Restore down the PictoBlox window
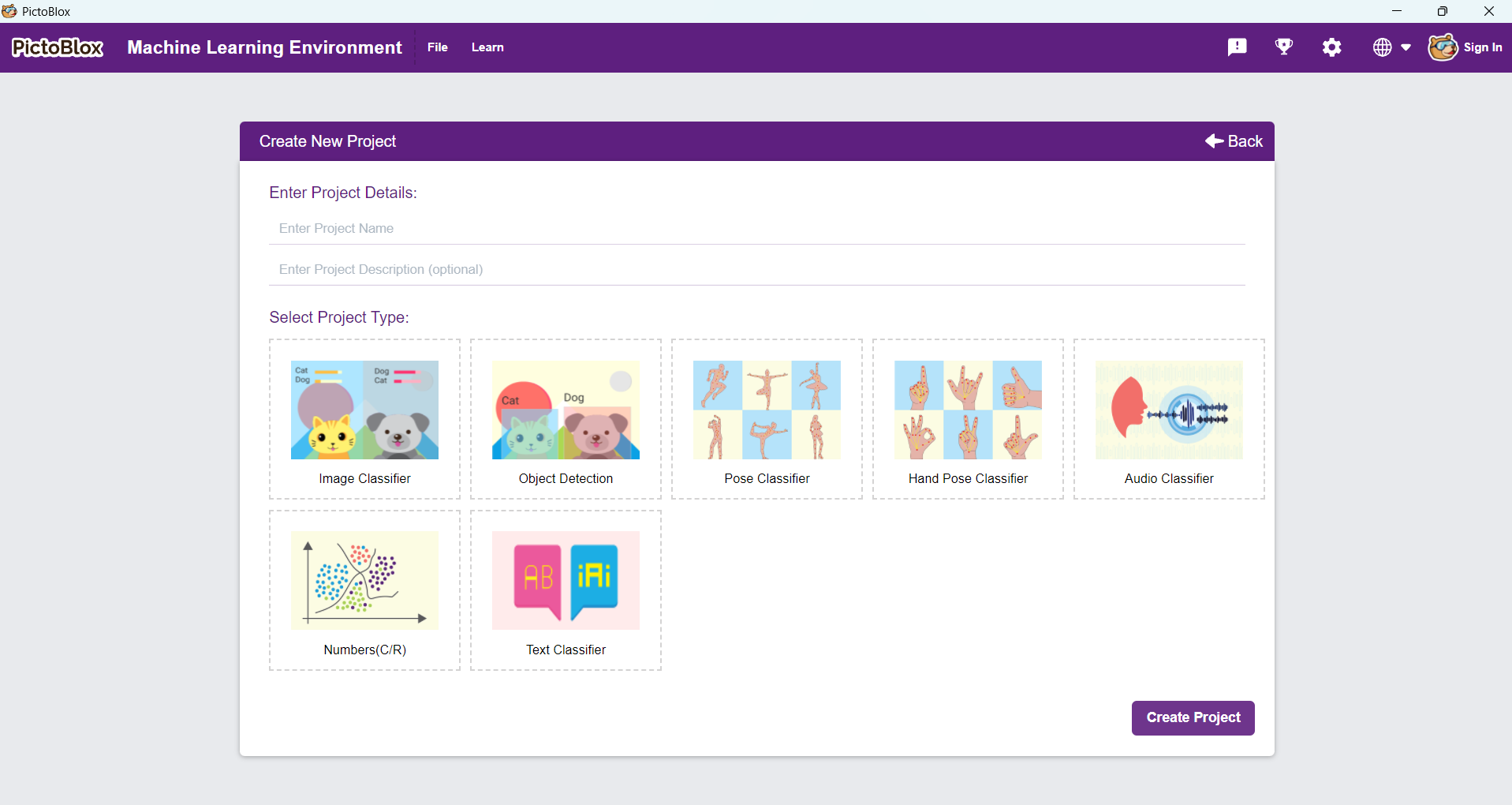The image size is (1512, 805). click(1443, 11)
